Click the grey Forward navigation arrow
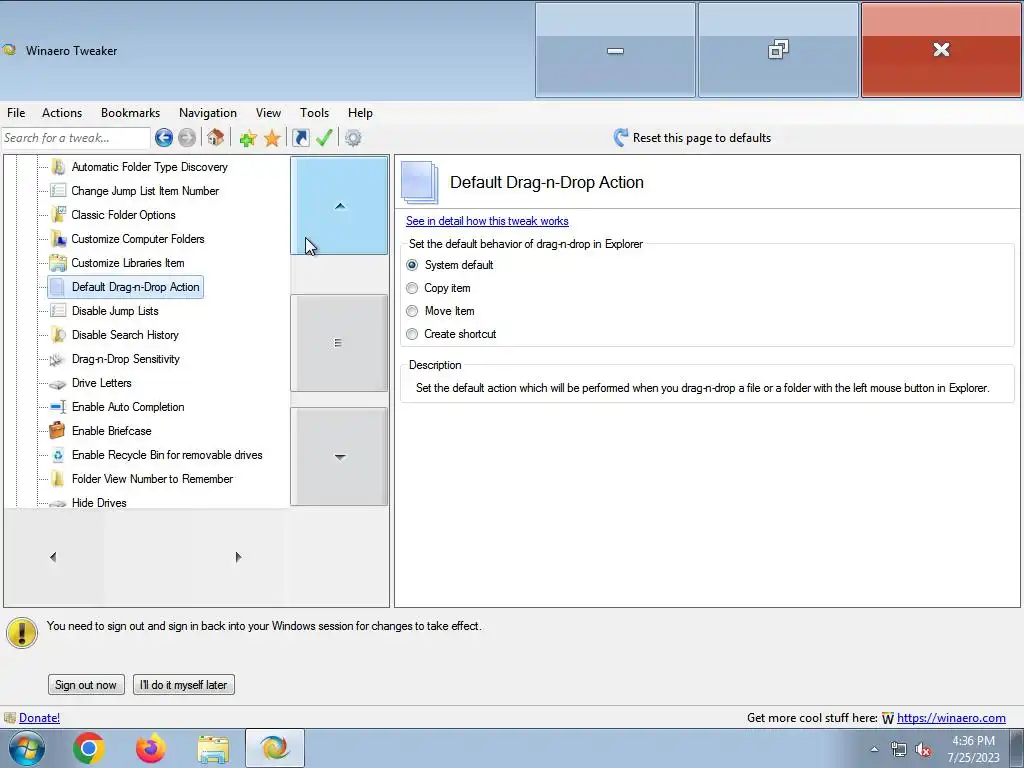The height and width of the screenshot is (768, 1024). pos(187,138)
